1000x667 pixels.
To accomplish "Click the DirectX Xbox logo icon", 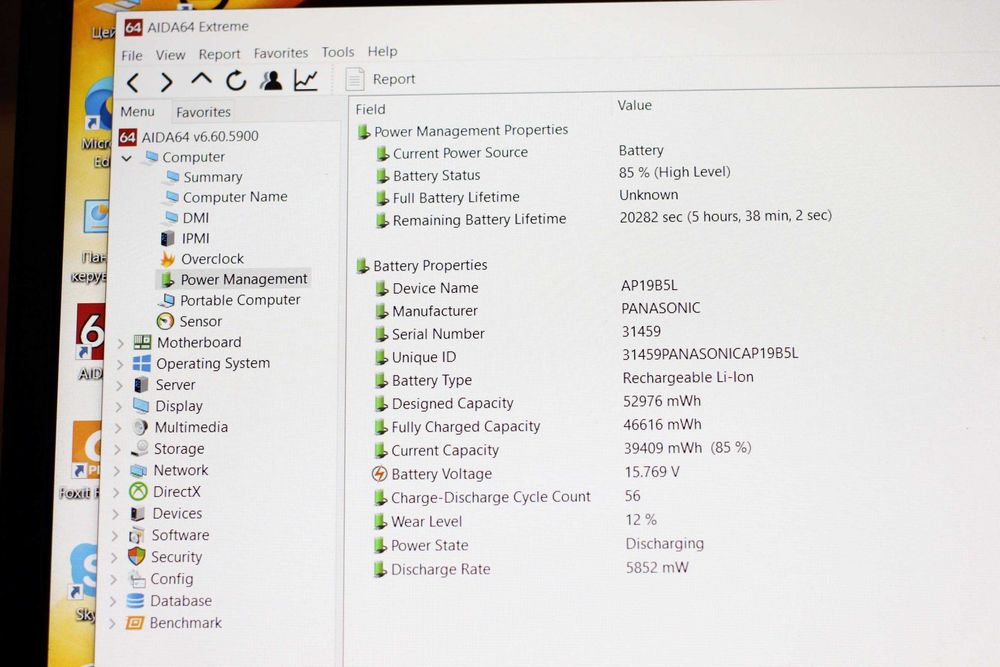I will coord(138,492).
